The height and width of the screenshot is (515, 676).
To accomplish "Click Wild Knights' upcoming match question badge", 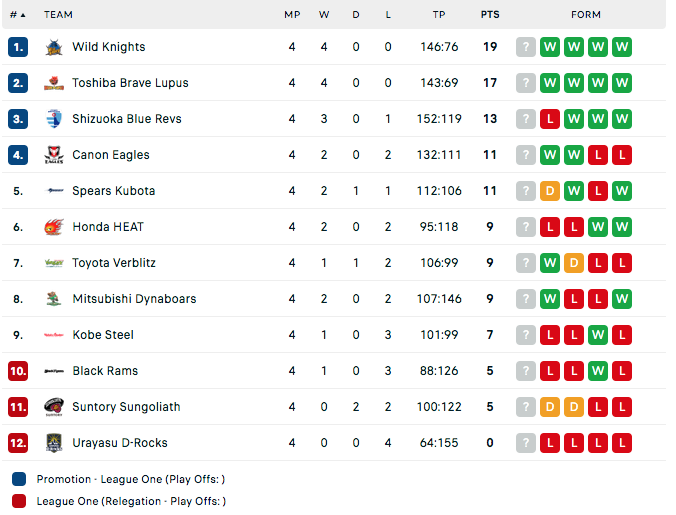I will (526, 47).
